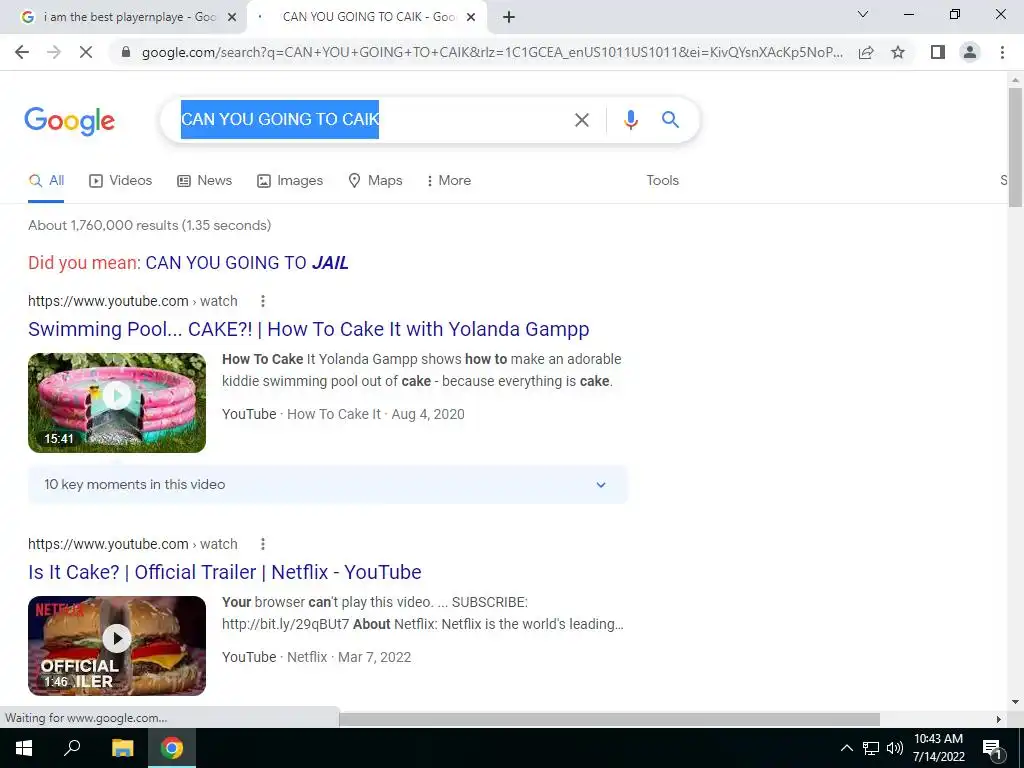This screenshot has height=768, width=1024.
Task: Switch to Maps results
Action: (376, 181)
